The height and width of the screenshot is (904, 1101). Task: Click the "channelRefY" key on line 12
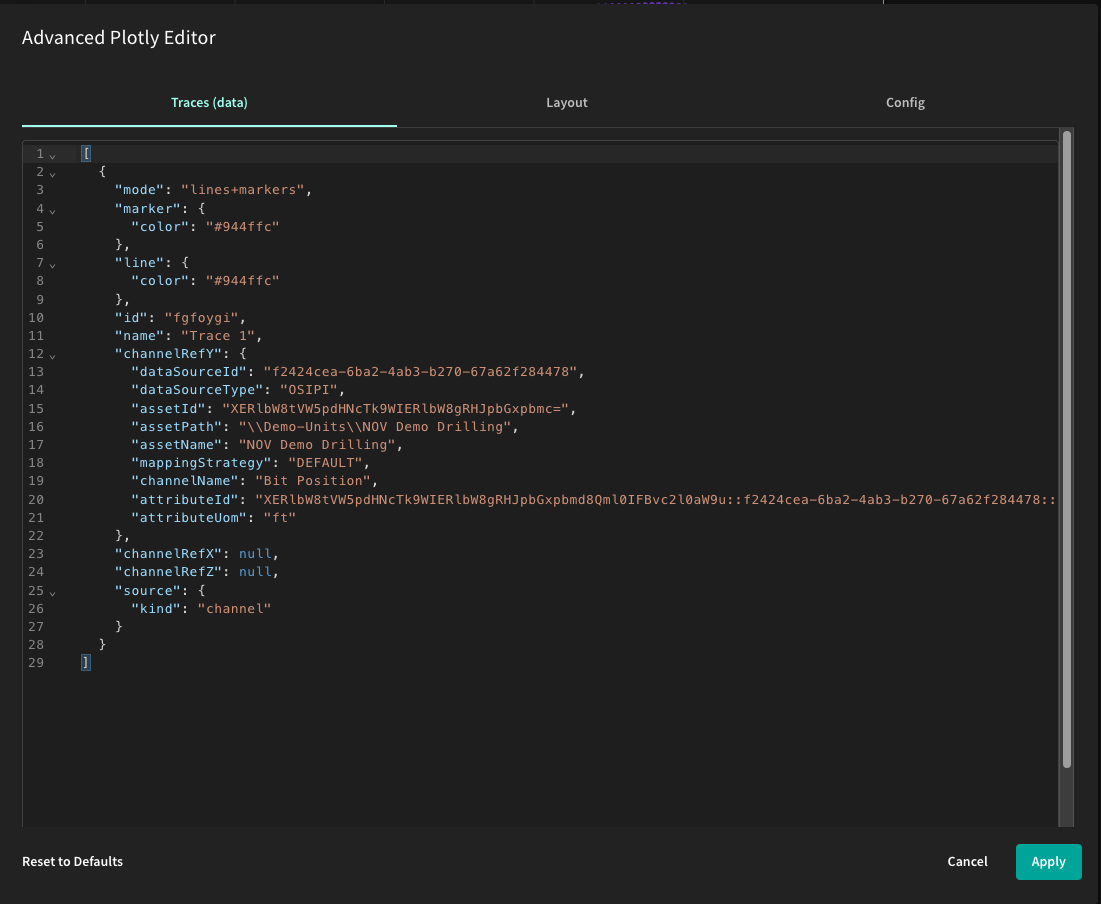(169, 353)
